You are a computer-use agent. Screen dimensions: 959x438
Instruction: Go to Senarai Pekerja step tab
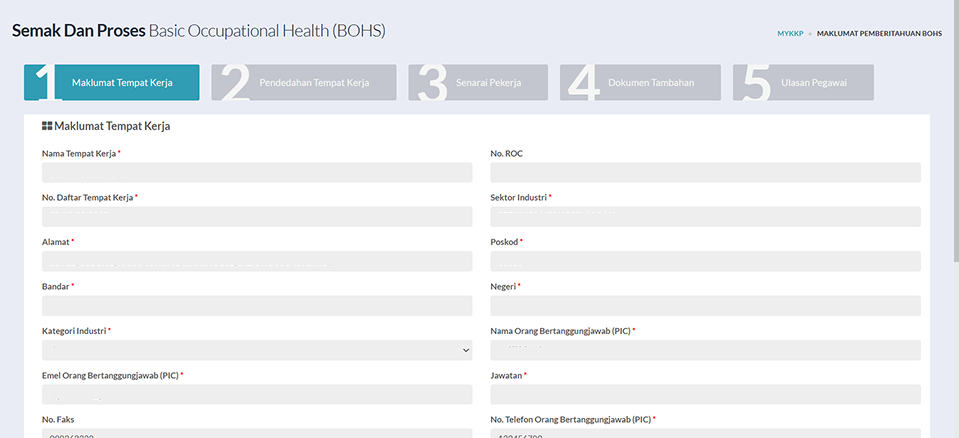pyautogui.click(x=478, y=83)
